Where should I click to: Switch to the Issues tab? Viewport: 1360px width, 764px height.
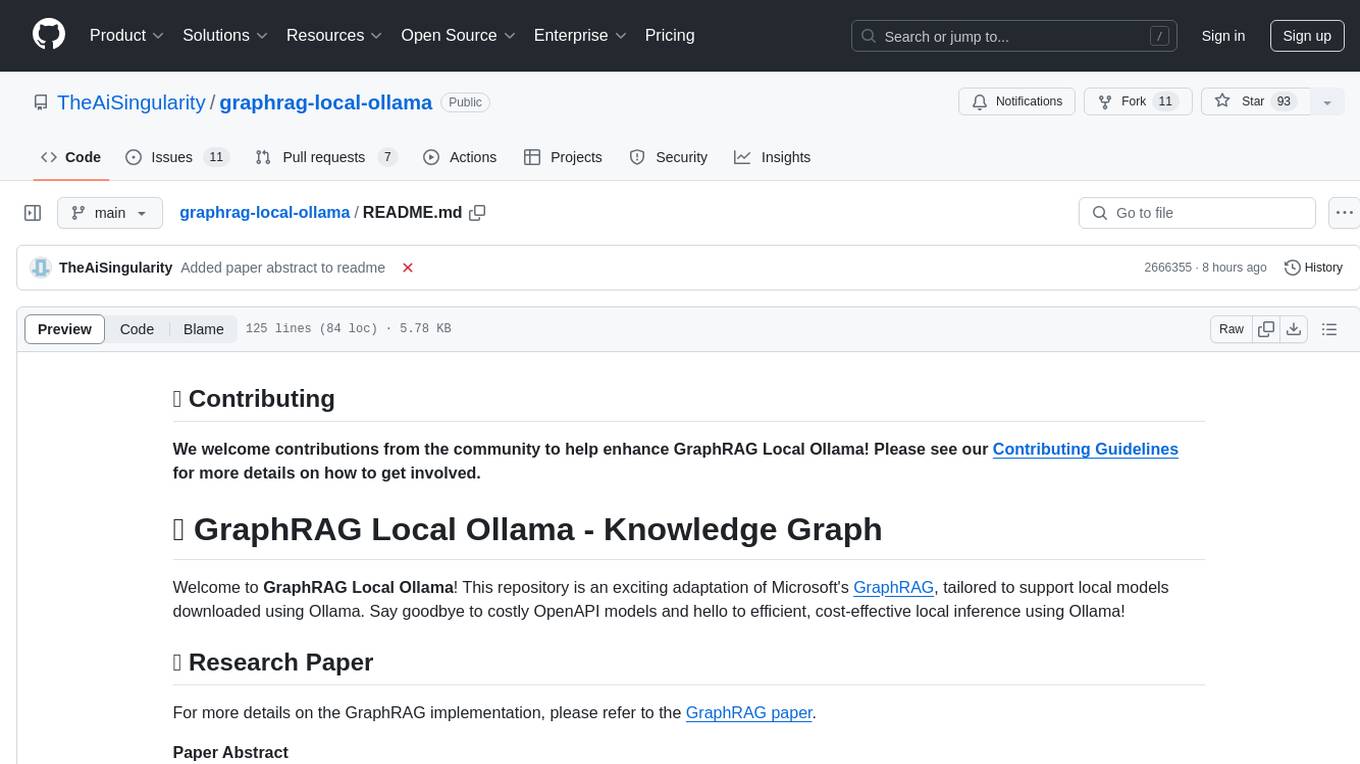coord(177,157)
